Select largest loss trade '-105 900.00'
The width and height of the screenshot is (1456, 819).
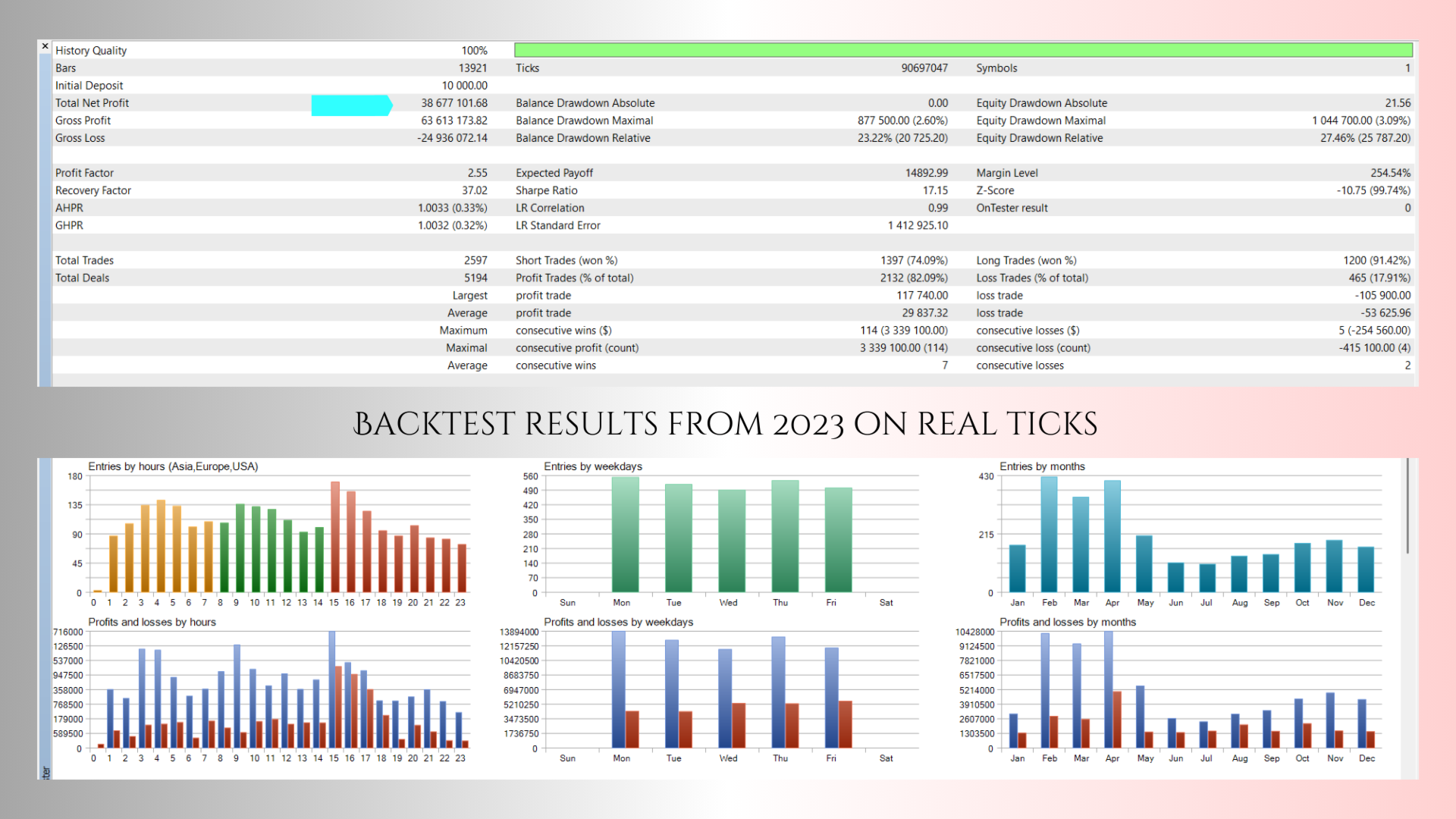(x=1383, y=296)
